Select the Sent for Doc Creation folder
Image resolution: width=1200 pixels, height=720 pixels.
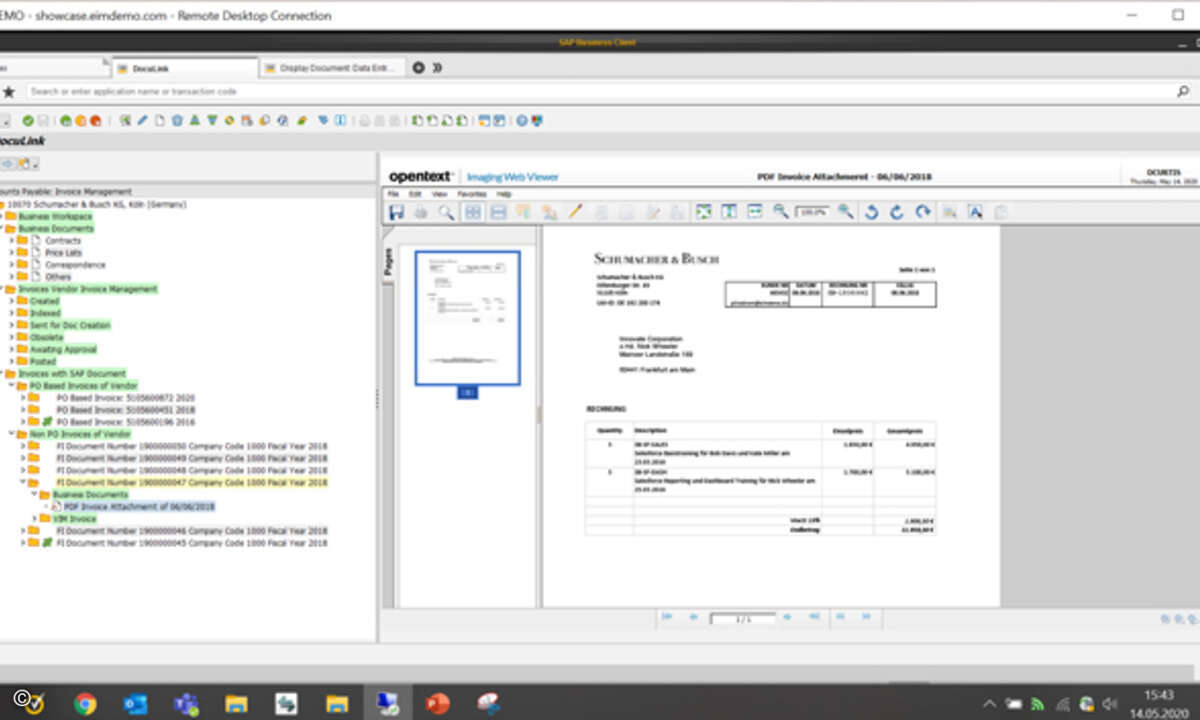tap(70, 326)
